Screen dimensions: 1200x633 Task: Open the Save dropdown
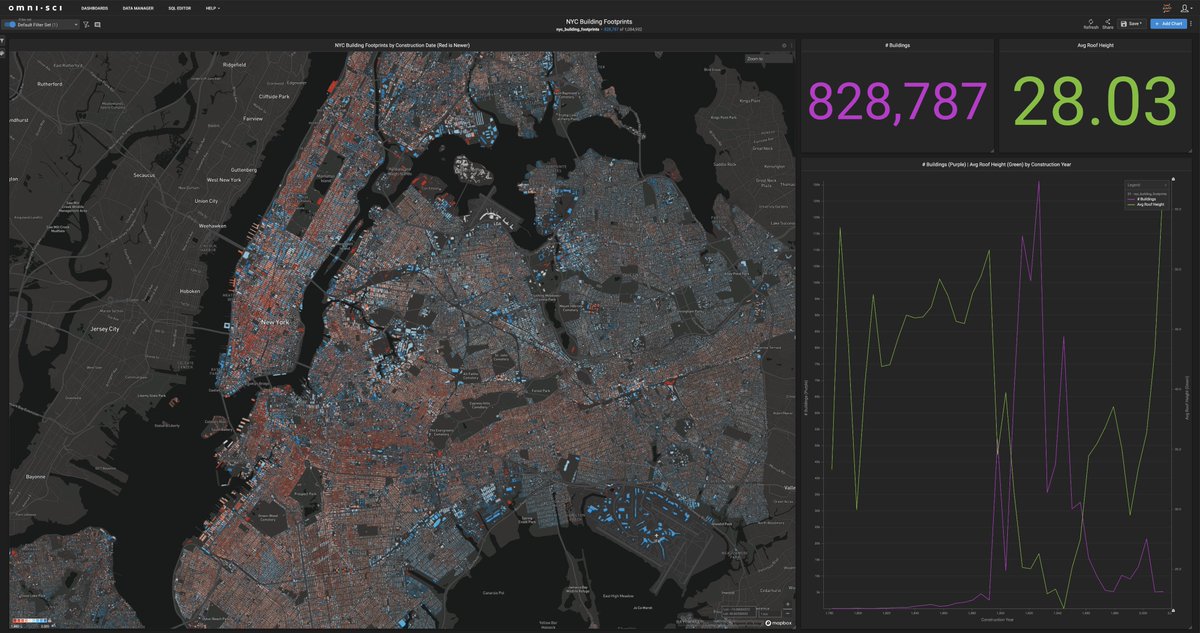click(1131, 23)
